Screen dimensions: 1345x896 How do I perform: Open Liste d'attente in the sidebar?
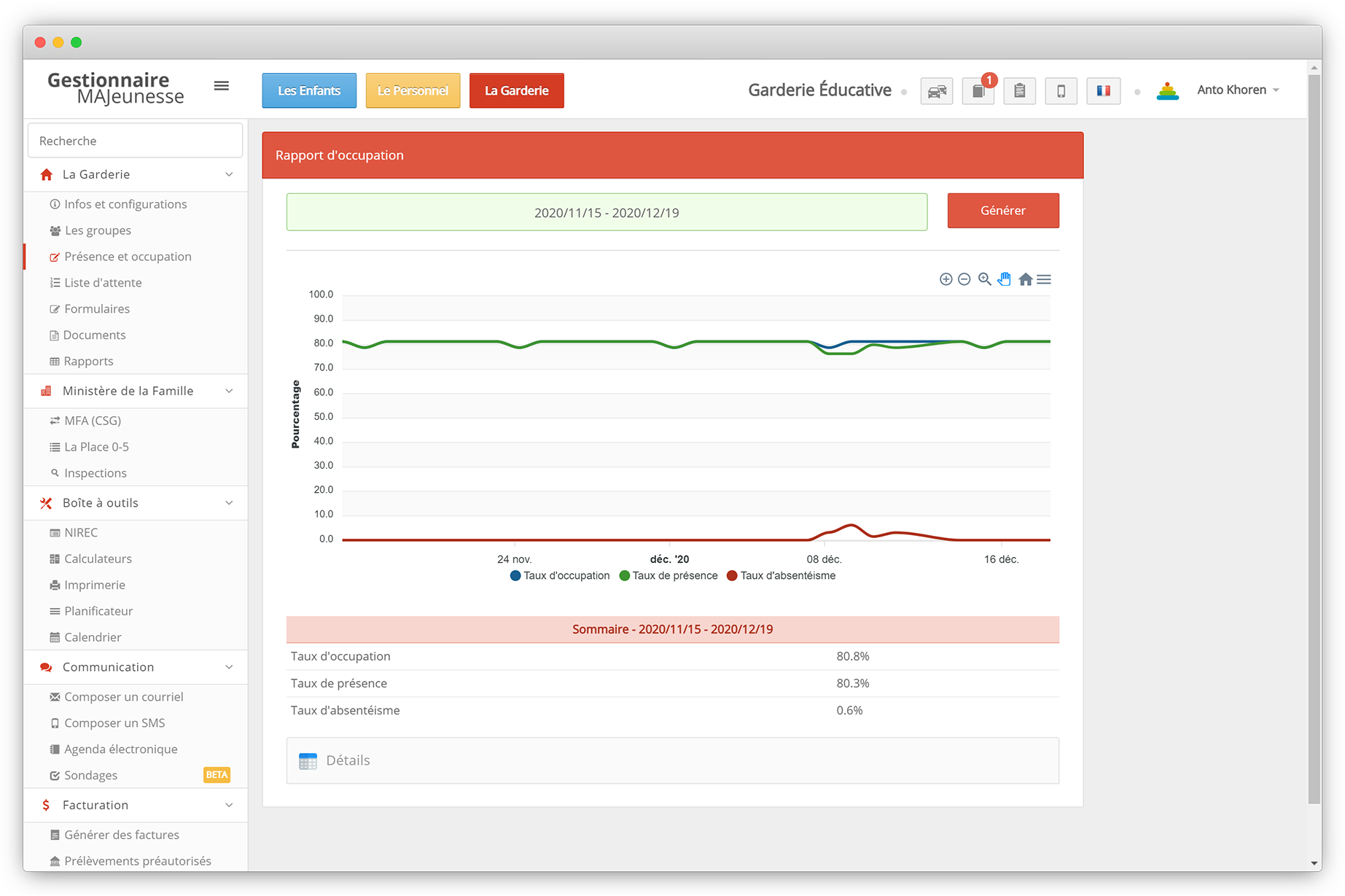click(x=103, y=283)
